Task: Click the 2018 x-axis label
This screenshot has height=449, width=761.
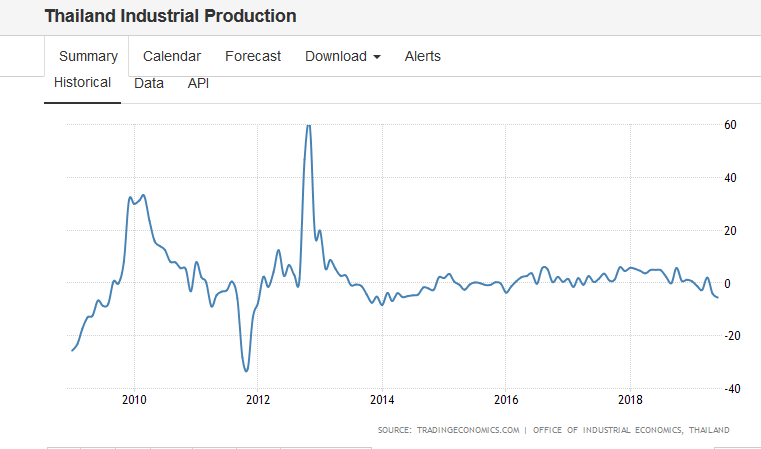Action: coord(630,399)
